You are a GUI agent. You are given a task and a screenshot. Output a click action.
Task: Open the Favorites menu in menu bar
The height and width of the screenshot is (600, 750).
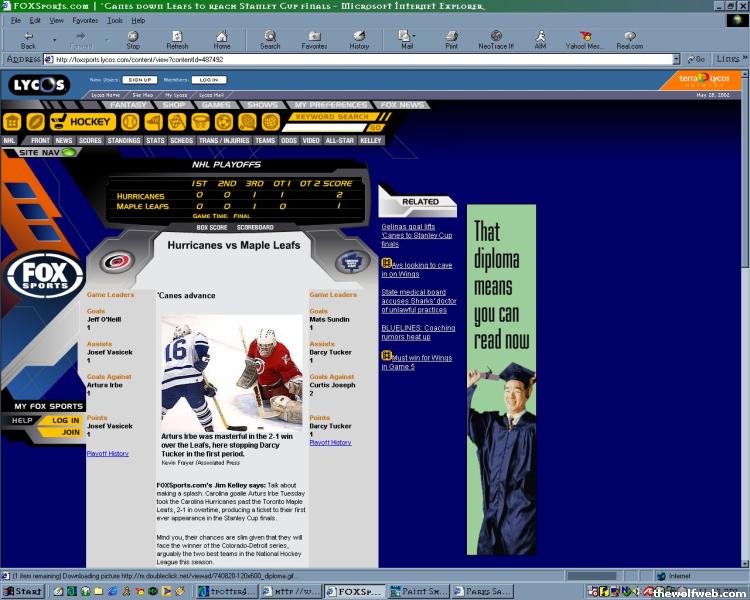tap(85, 20)
